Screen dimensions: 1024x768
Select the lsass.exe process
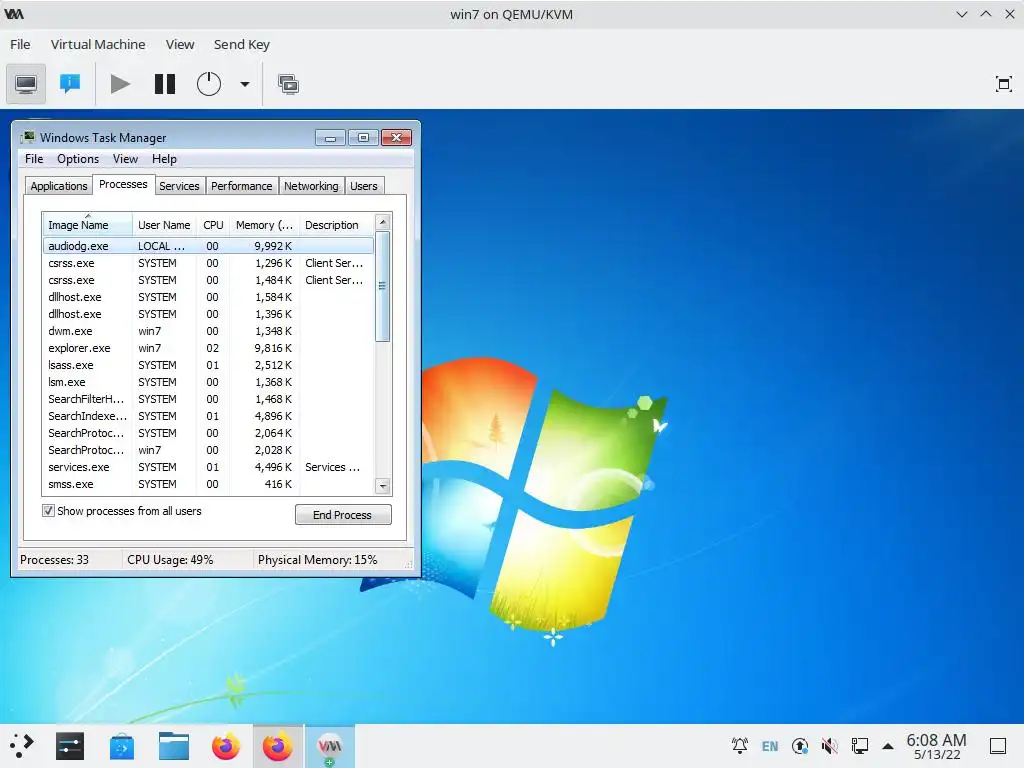[208, 365]
